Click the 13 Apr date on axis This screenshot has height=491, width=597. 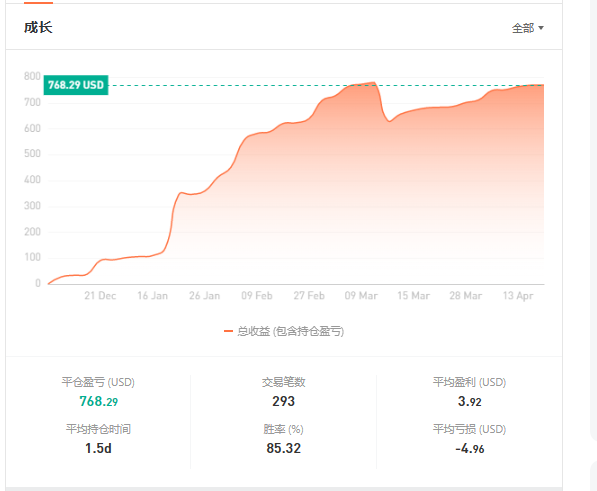(x=518, y=296)
